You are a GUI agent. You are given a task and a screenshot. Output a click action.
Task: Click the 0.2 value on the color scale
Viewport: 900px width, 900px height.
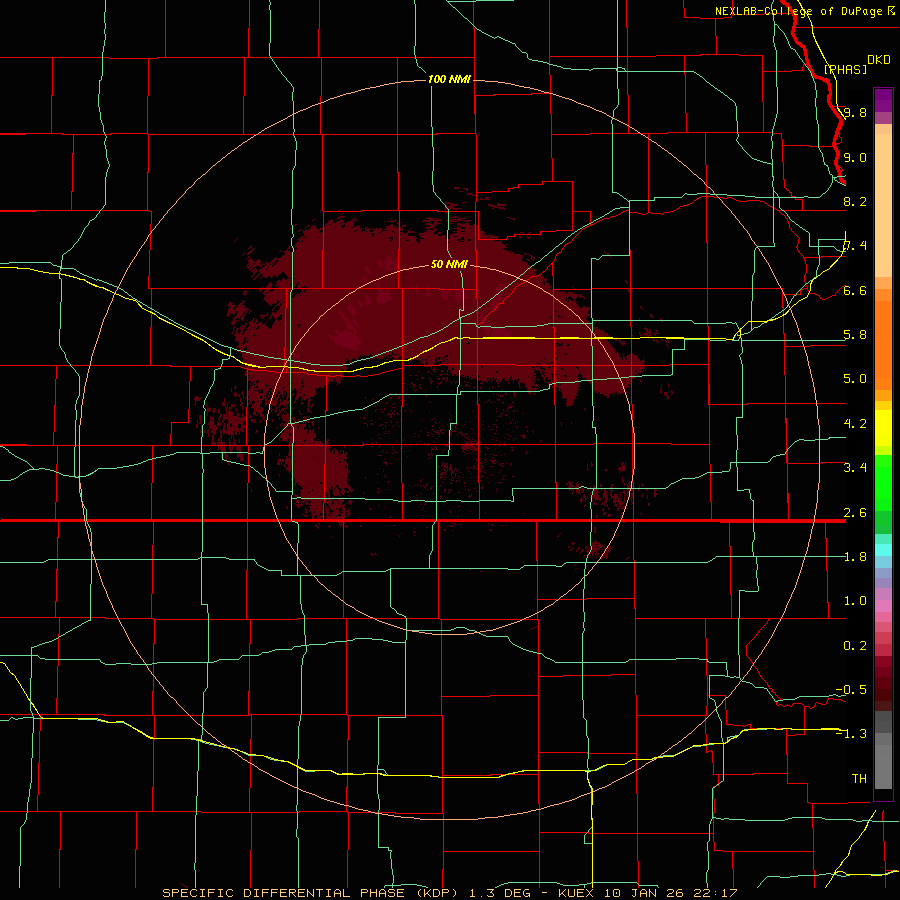tap(855, 646)
